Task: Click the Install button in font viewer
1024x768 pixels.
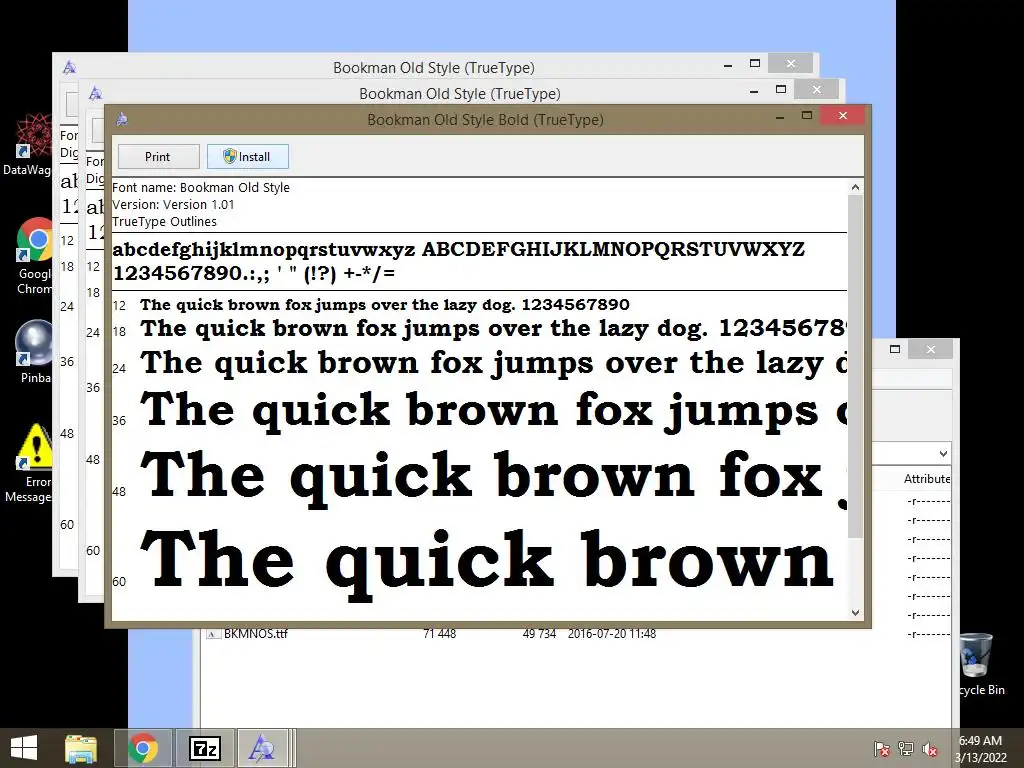Action: [x=248, y=157]
